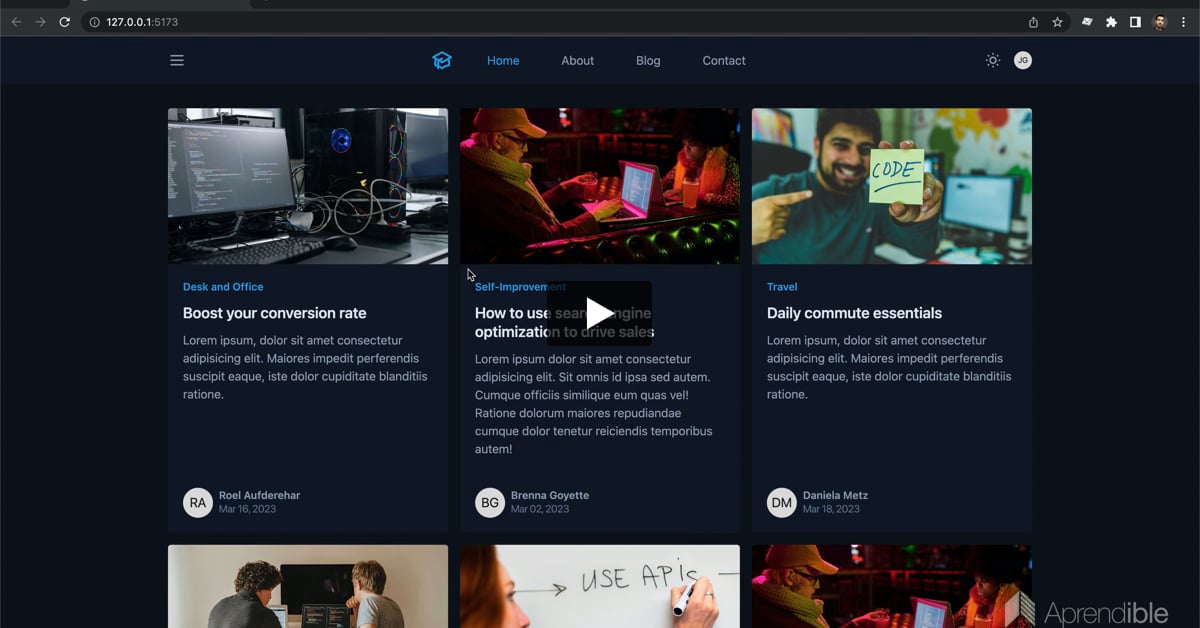Click author name Daniela Metz
Screen dimensions: 1200x628
(x=835, y=495)
